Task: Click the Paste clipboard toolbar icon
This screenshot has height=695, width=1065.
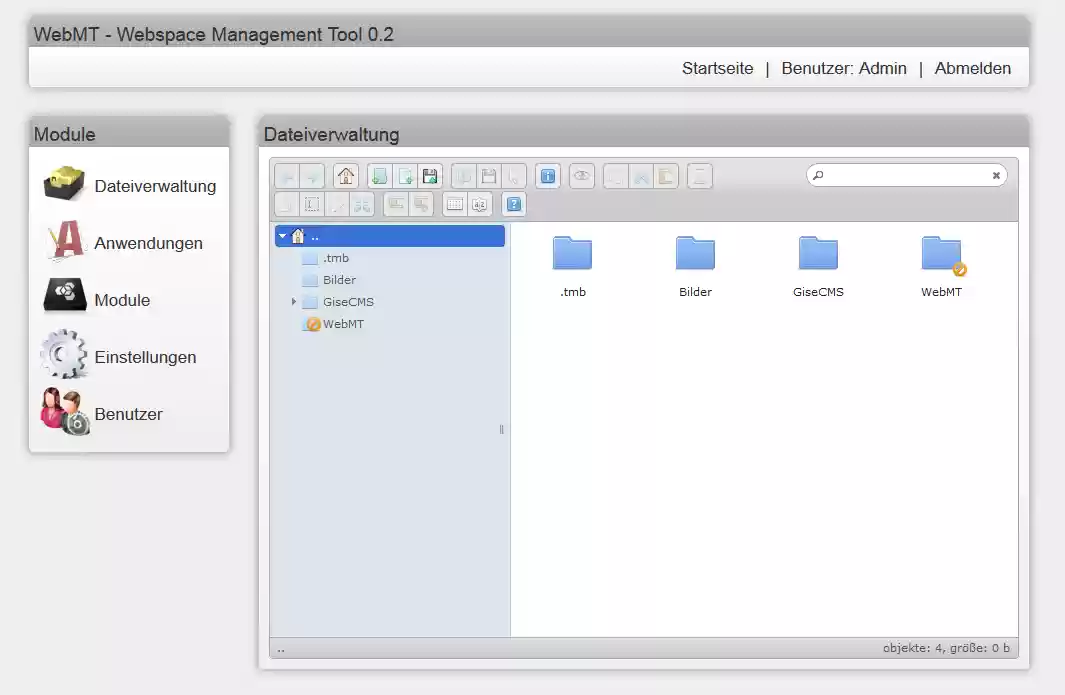Action: [x=666, y=177]
